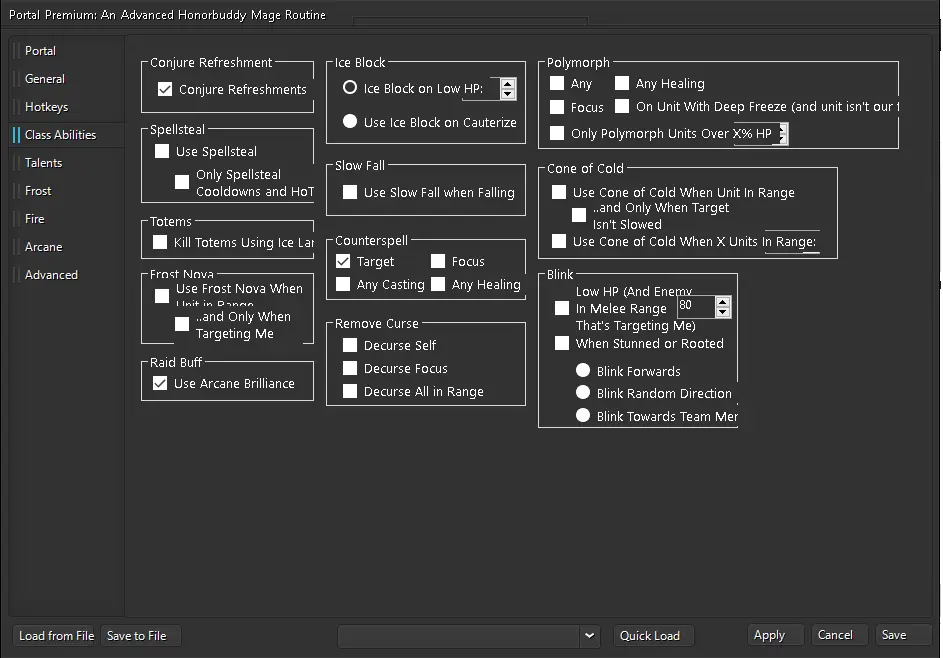Show the Fire spec settings
The image size is (943, 658).
[x=34, y=218]
